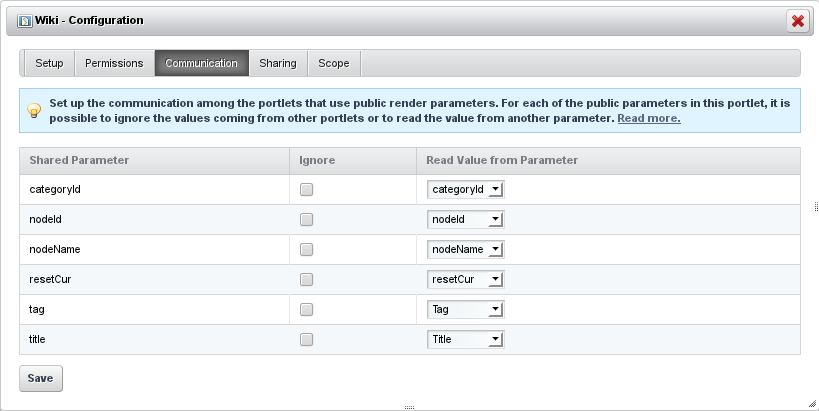Click the resetCur shared parameter name

(50, 279)
